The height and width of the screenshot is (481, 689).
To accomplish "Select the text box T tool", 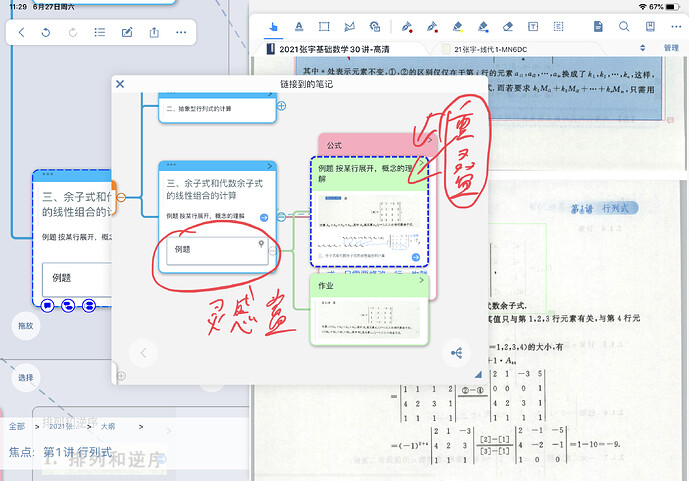I will (x=533, y=27).
